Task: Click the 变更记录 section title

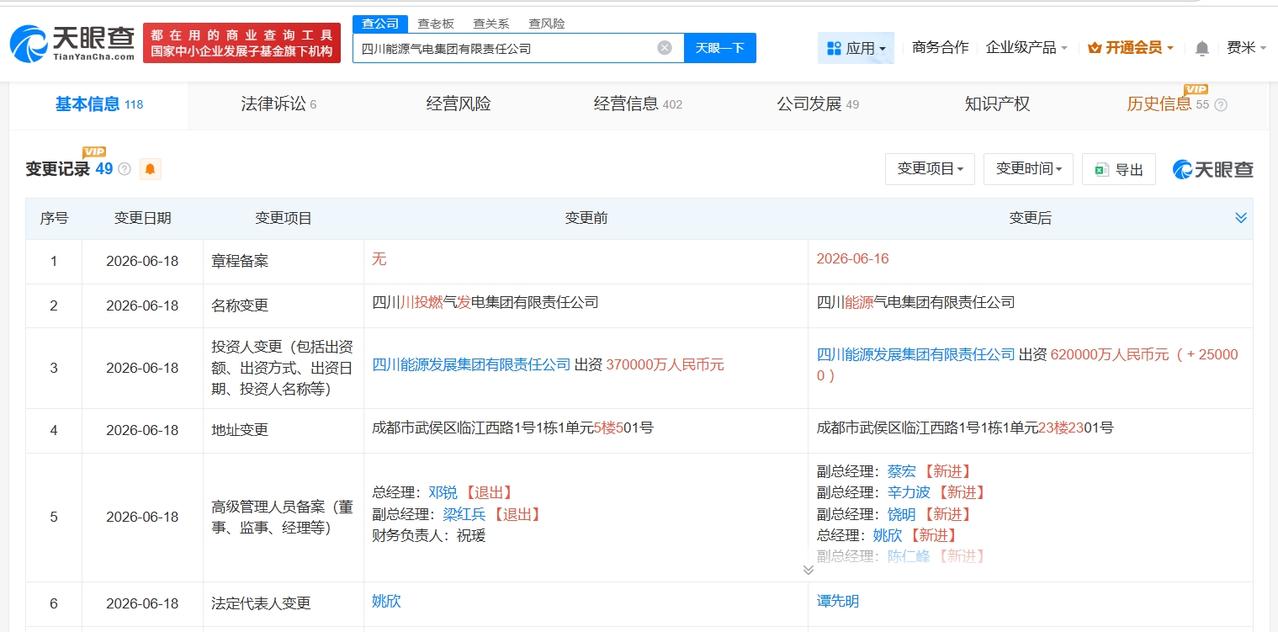Action: click(x=58, y=169)
